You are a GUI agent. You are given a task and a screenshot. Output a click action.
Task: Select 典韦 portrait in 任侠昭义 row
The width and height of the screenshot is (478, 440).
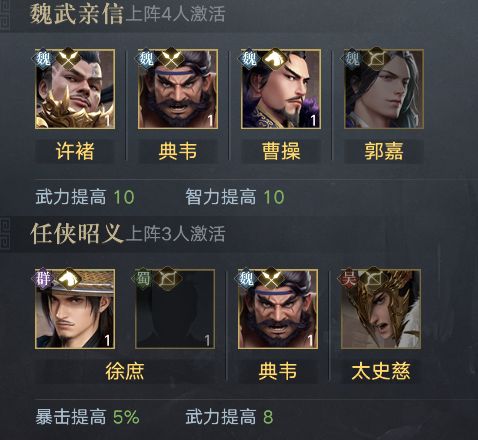(x=278, y=309)
